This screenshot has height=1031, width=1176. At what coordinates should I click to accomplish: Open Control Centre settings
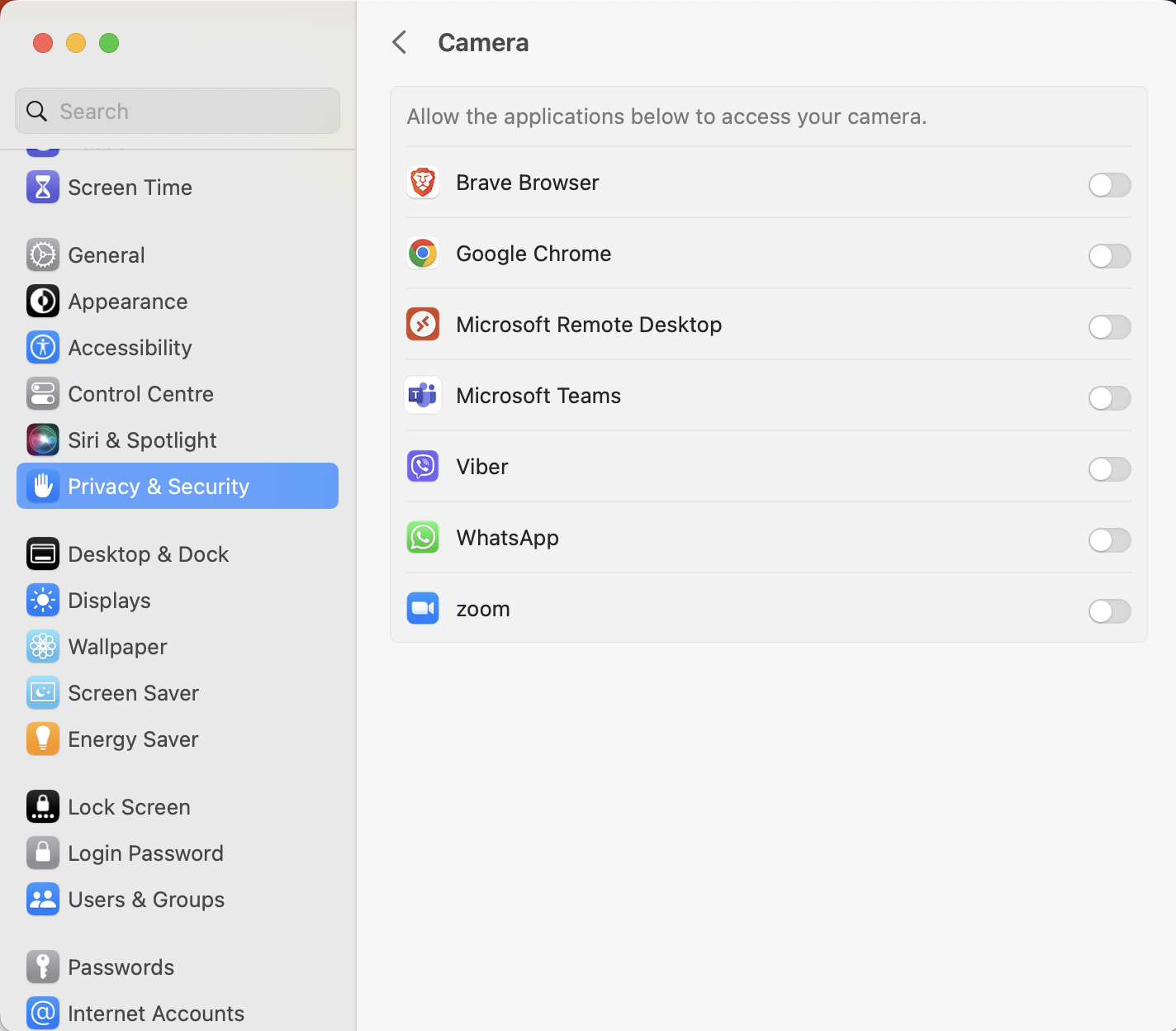tap(140, 393)
